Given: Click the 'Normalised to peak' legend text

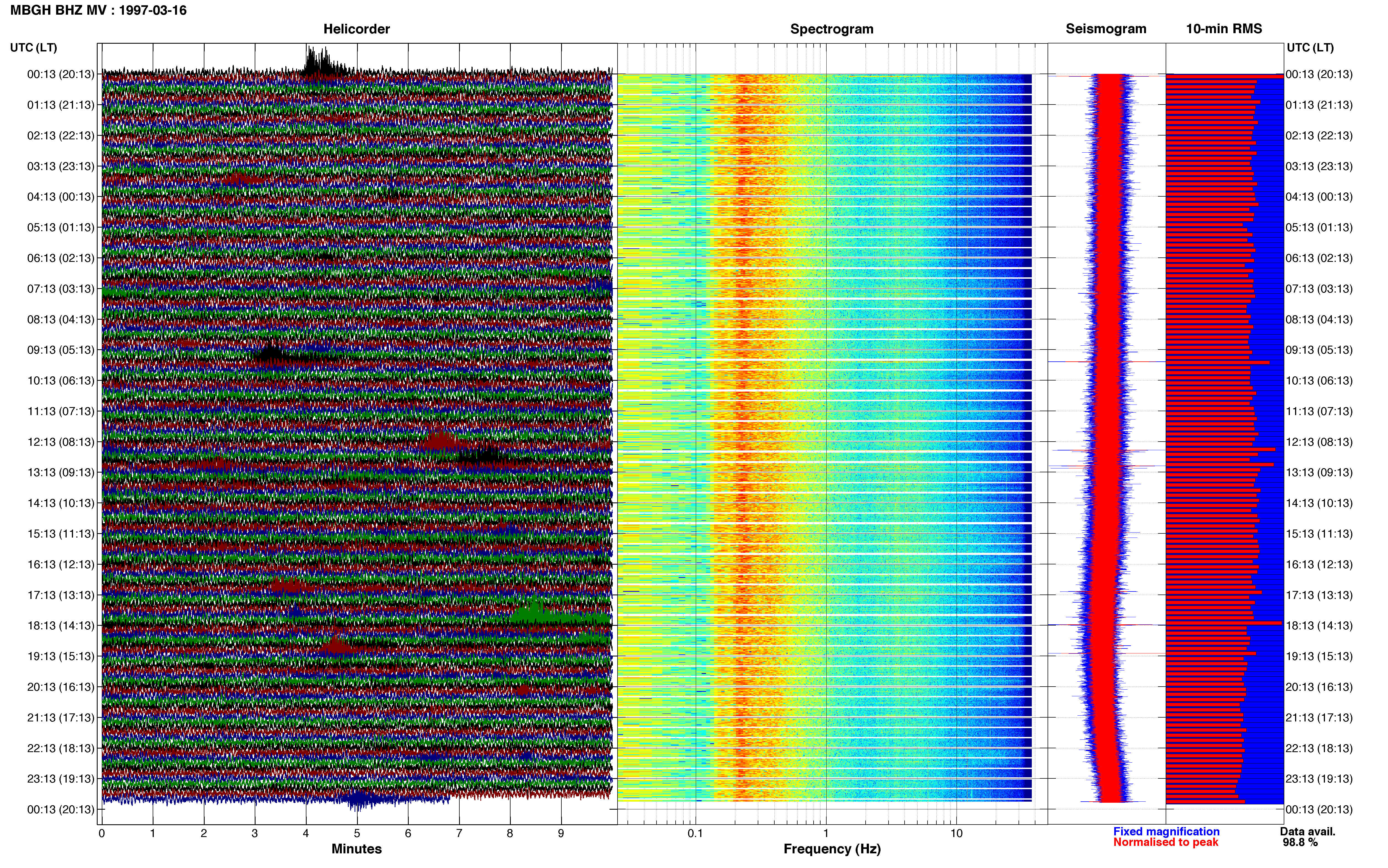Looking at the screenshot, I should pyautogui.click(x=1165, y=842).
